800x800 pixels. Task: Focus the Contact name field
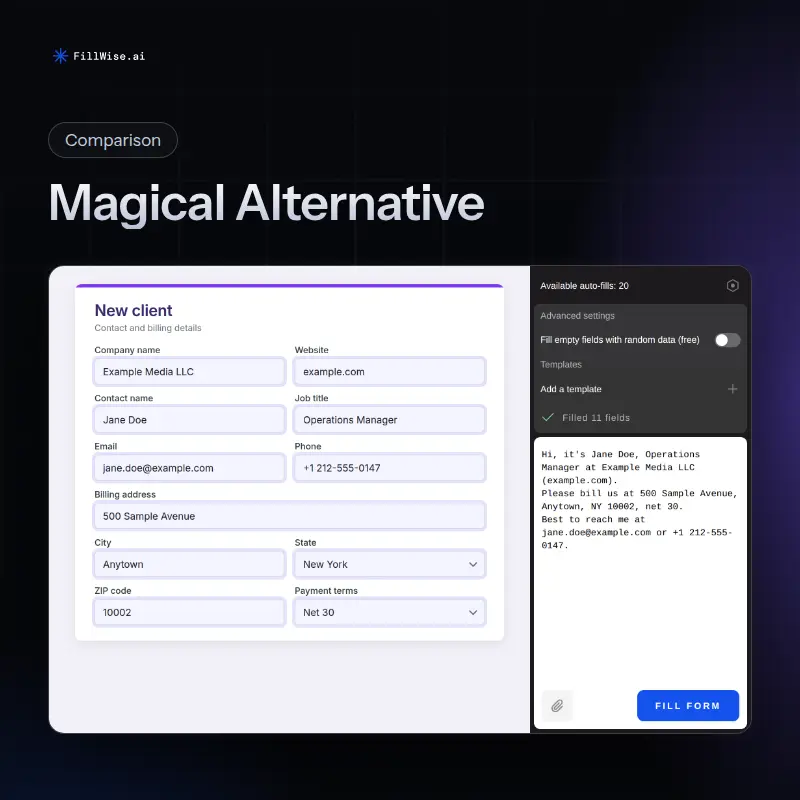click(x=189, y=420)
